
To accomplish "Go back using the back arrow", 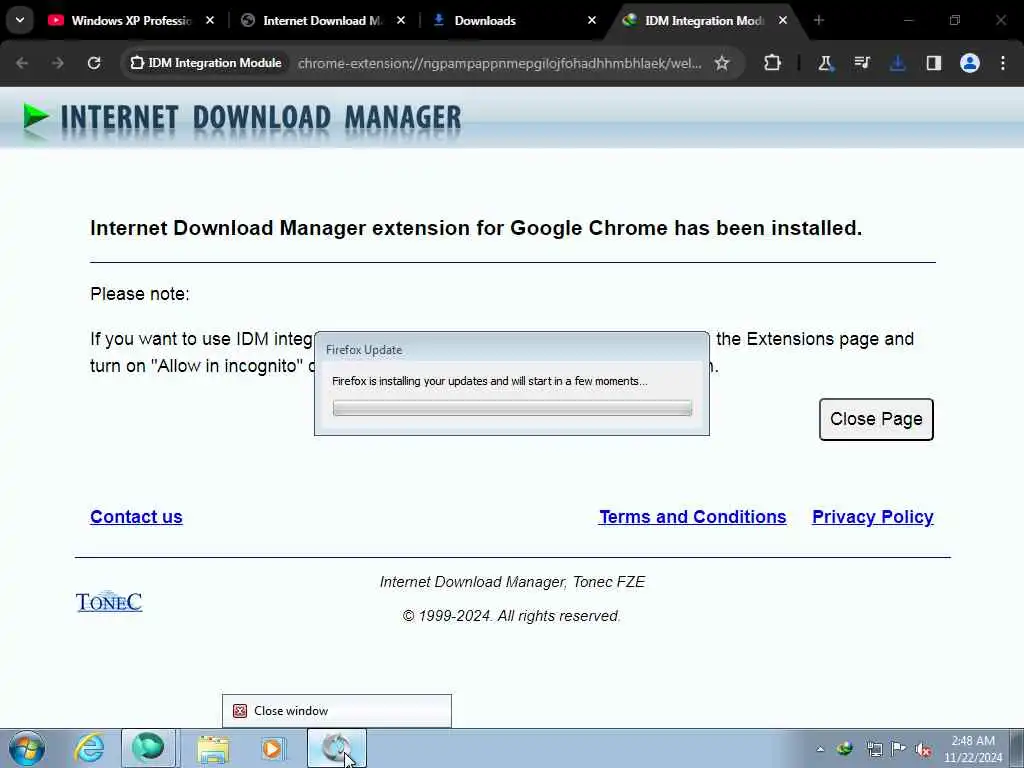I will tap(22, 63).
